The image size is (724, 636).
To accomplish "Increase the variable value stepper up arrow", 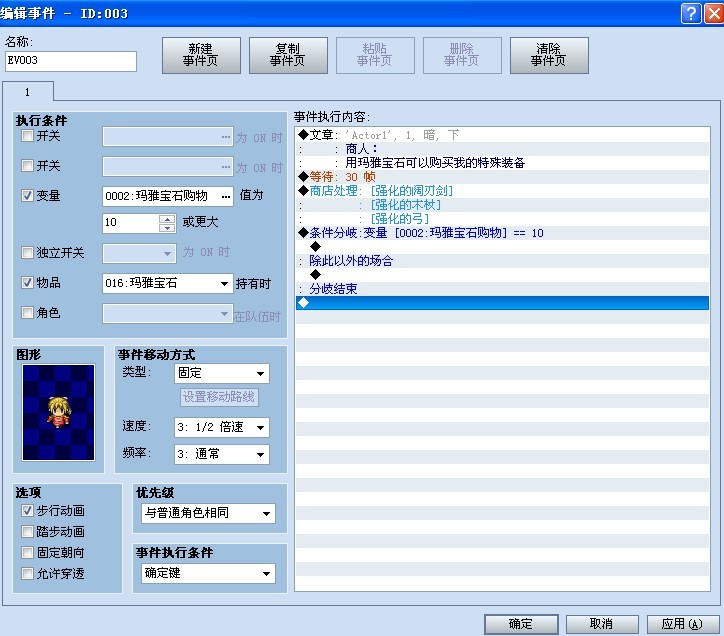I will [x=167, y=218].
